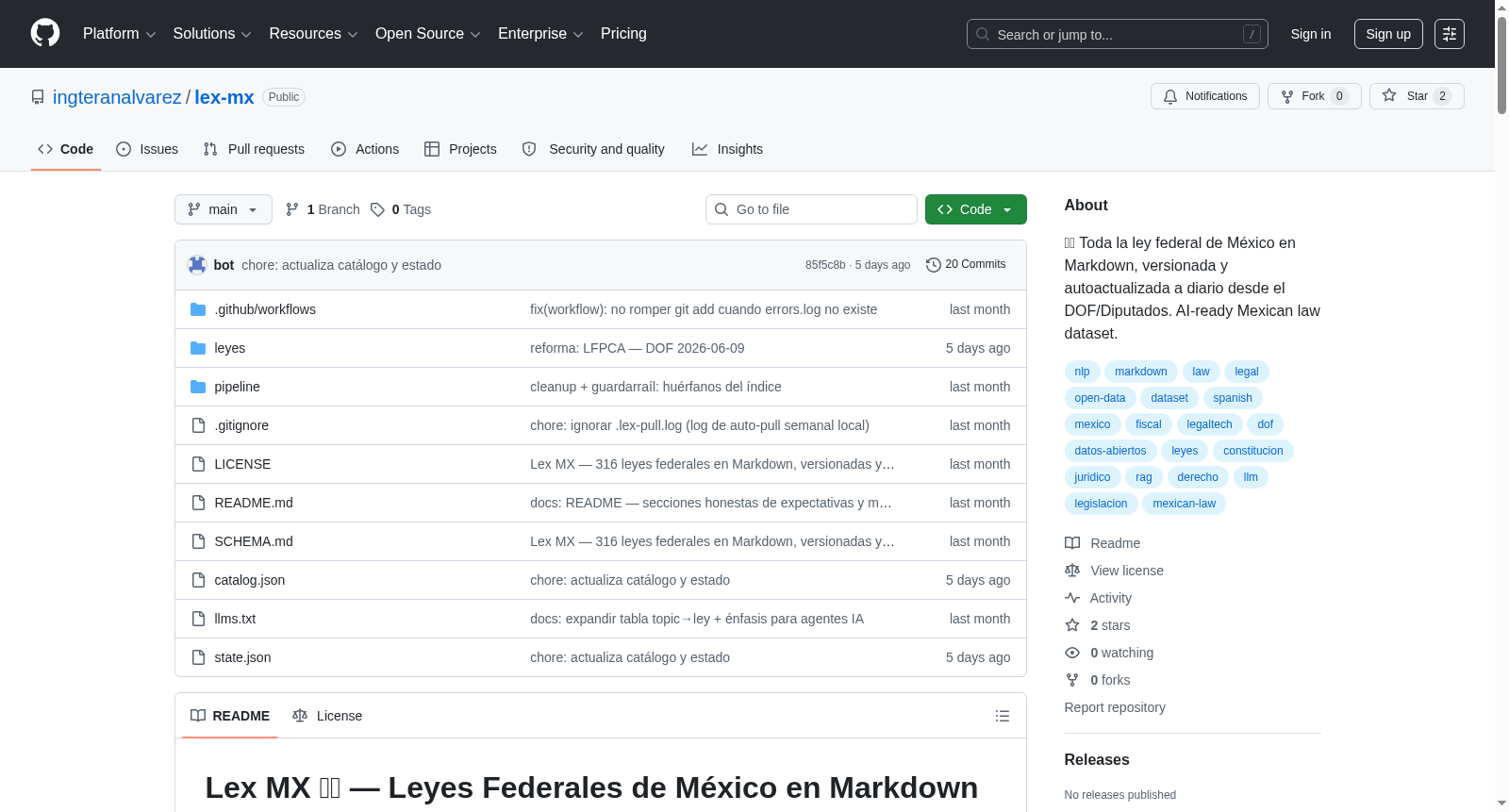Click the nlp topic tag
1509x812 pixels.
pyautogui.click(x=1082, y=372)
